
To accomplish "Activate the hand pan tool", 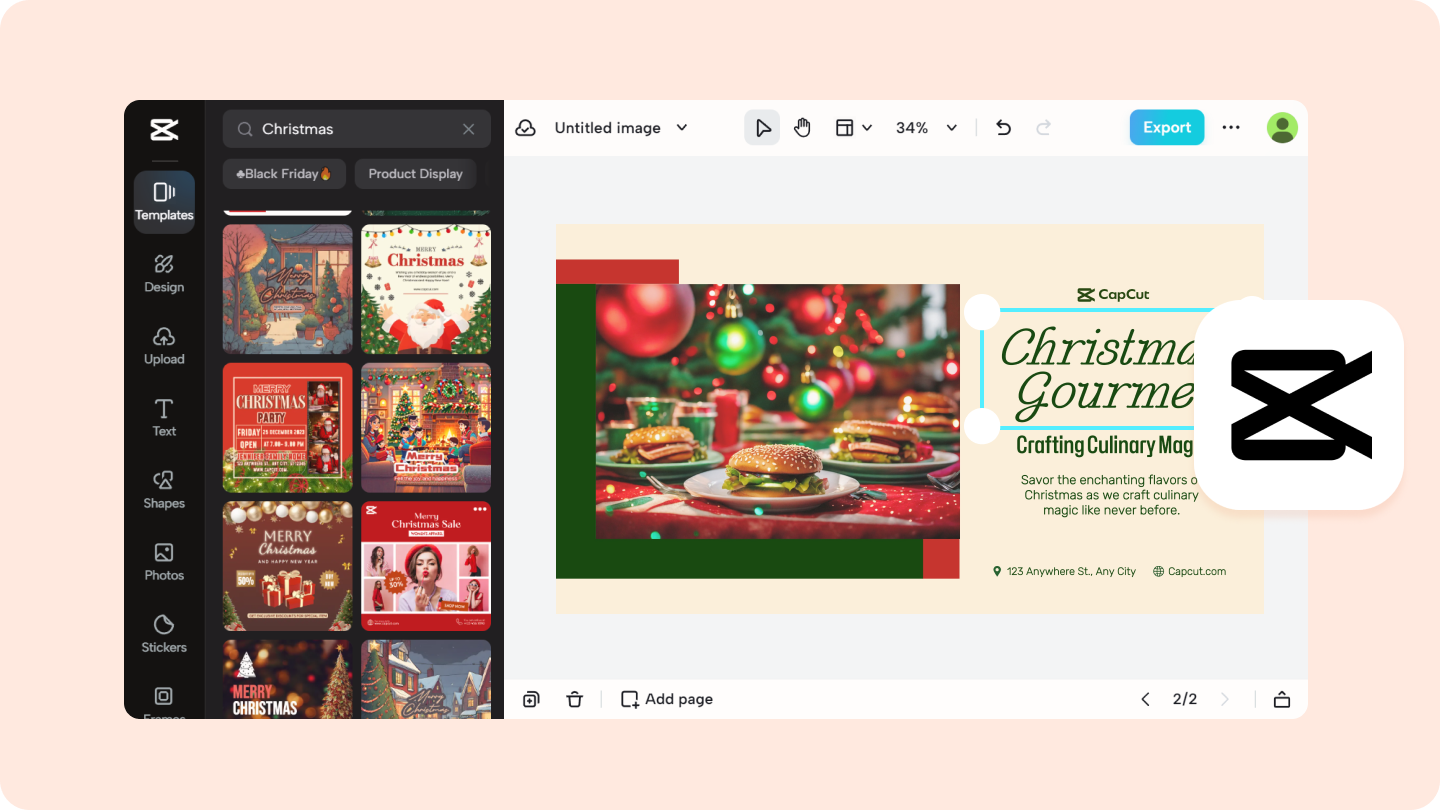I will tap(802, 127).
